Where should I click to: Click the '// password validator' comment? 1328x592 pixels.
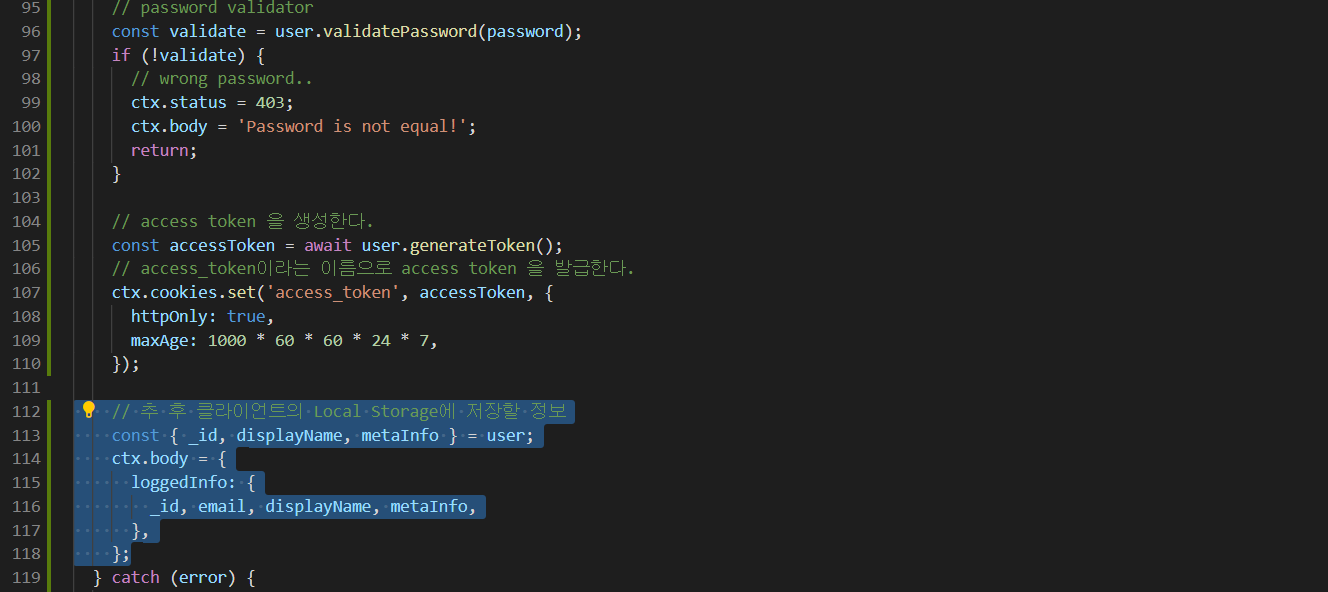click(x=212, y=8)
